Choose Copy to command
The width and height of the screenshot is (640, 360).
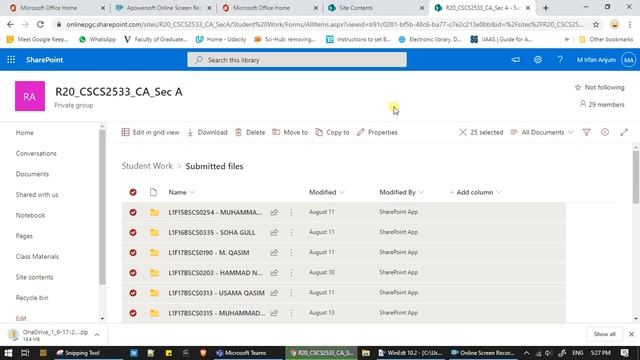point(332,132)
